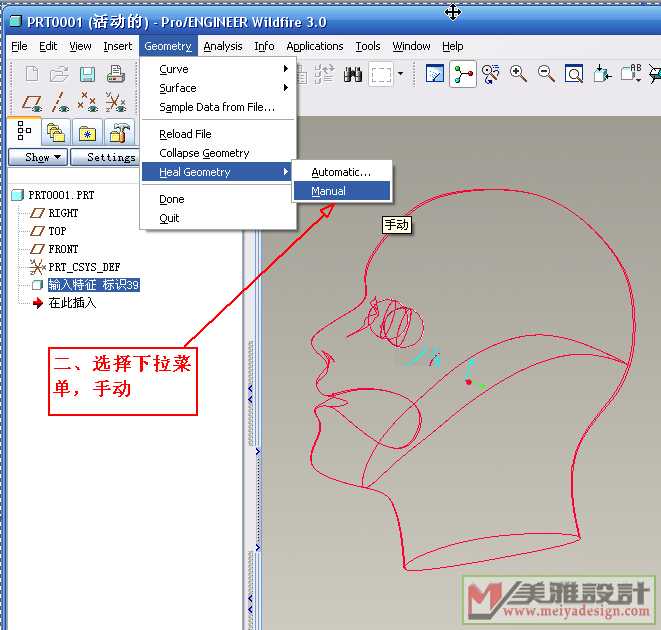This screenshot has width=661, height=630.
Task: Click the Open folder icon
Action: click(59, 74)
